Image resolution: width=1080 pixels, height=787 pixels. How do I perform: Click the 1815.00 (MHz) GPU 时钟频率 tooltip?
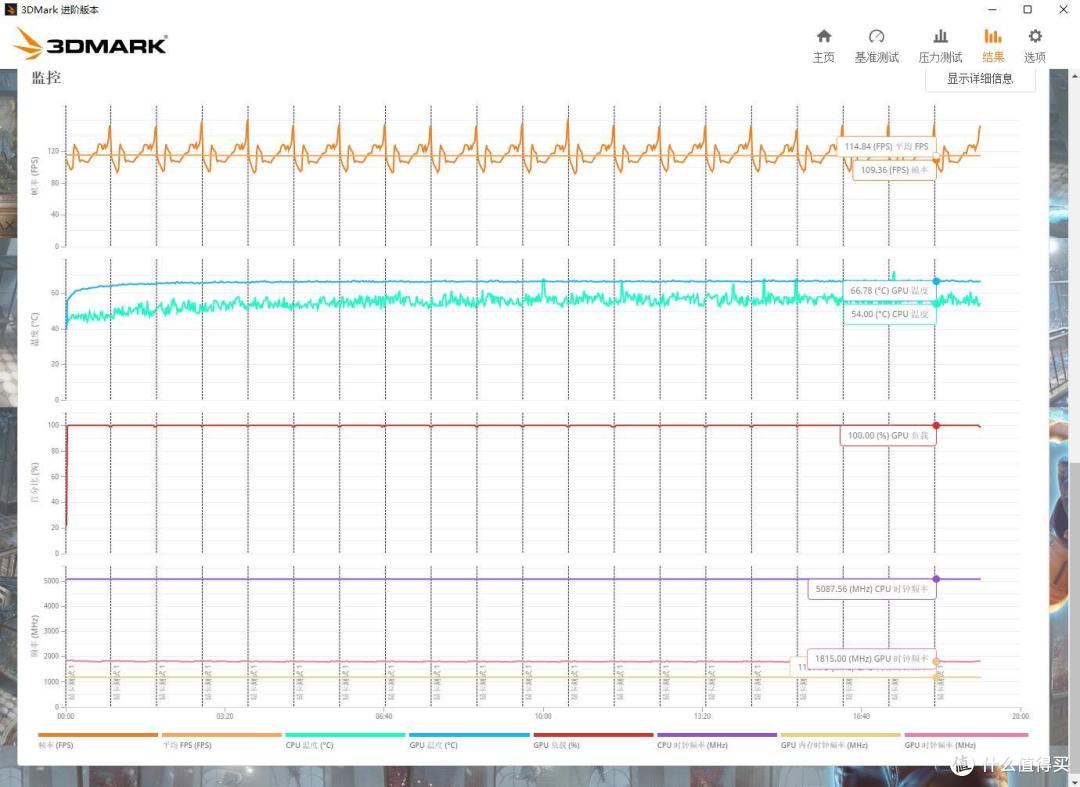[x=871, y=659]
